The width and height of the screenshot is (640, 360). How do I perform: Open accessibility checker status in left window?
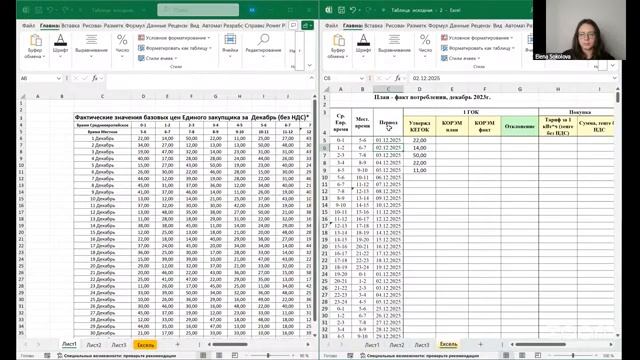coord(116,356)
